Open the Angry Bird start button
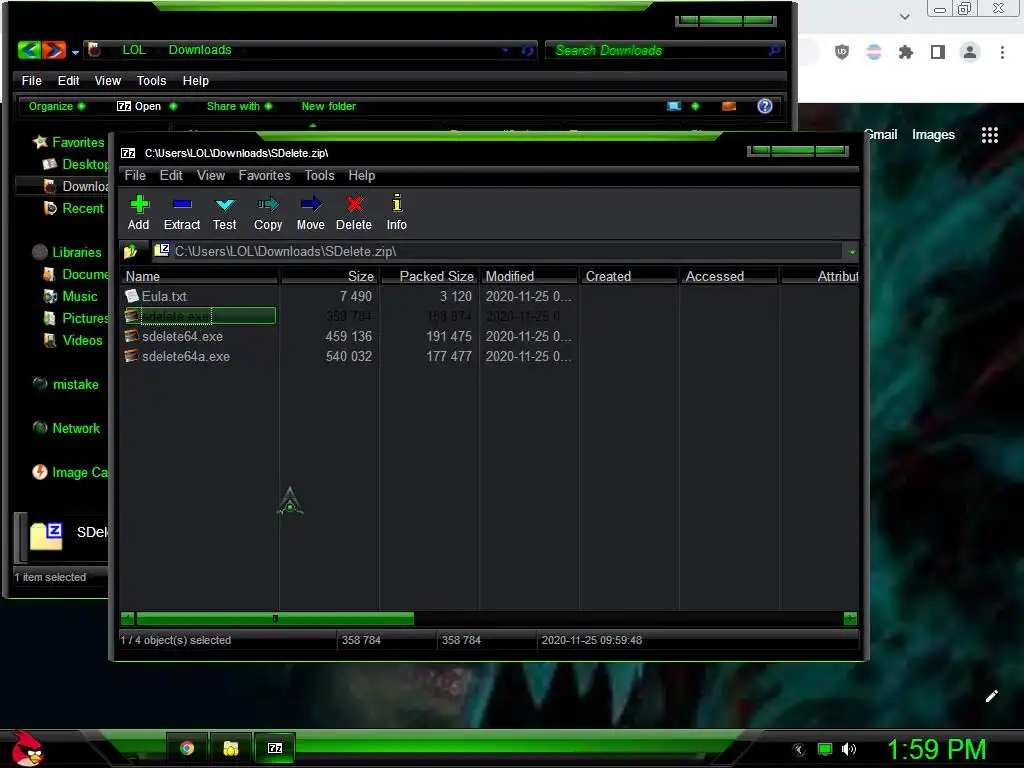This screenshot has width=1024, height=768. click(x=27, y=748)
